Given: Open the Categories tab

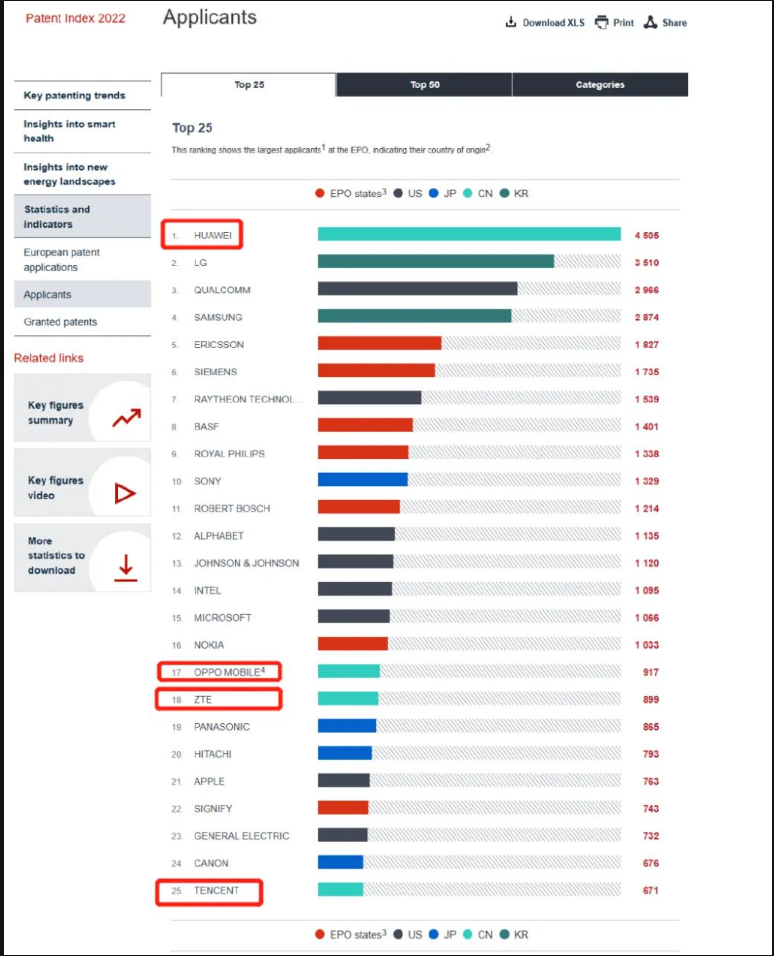Looking at the screenshot, I should tap(600, 85).
